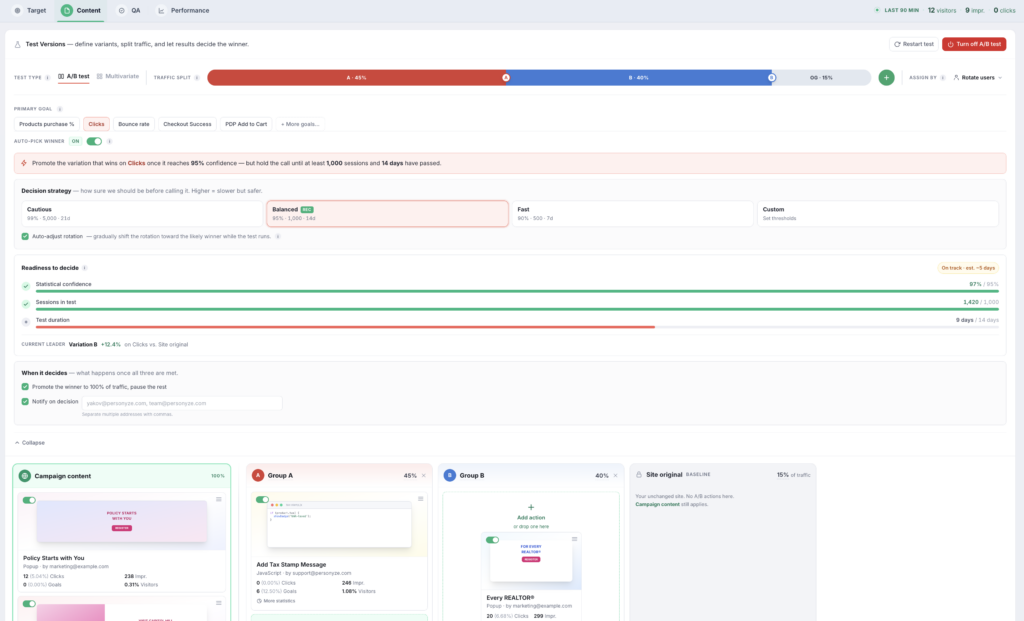This screenshot has width=1024, height=621.
Task: Click the info icon beside Test Type
Action: [x=48, y=78]
